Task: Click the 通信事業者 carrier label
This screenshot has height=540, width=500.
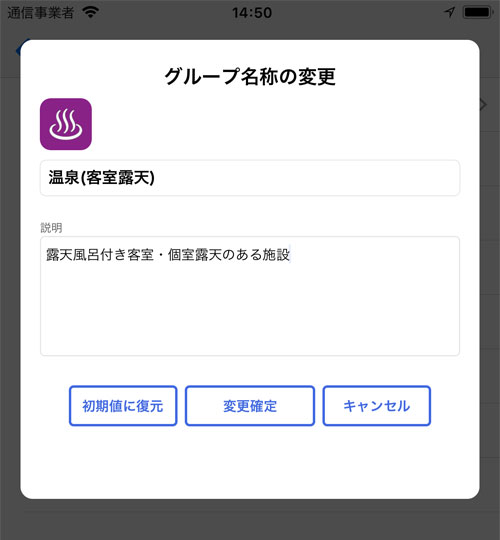Action: coord(41,13)
